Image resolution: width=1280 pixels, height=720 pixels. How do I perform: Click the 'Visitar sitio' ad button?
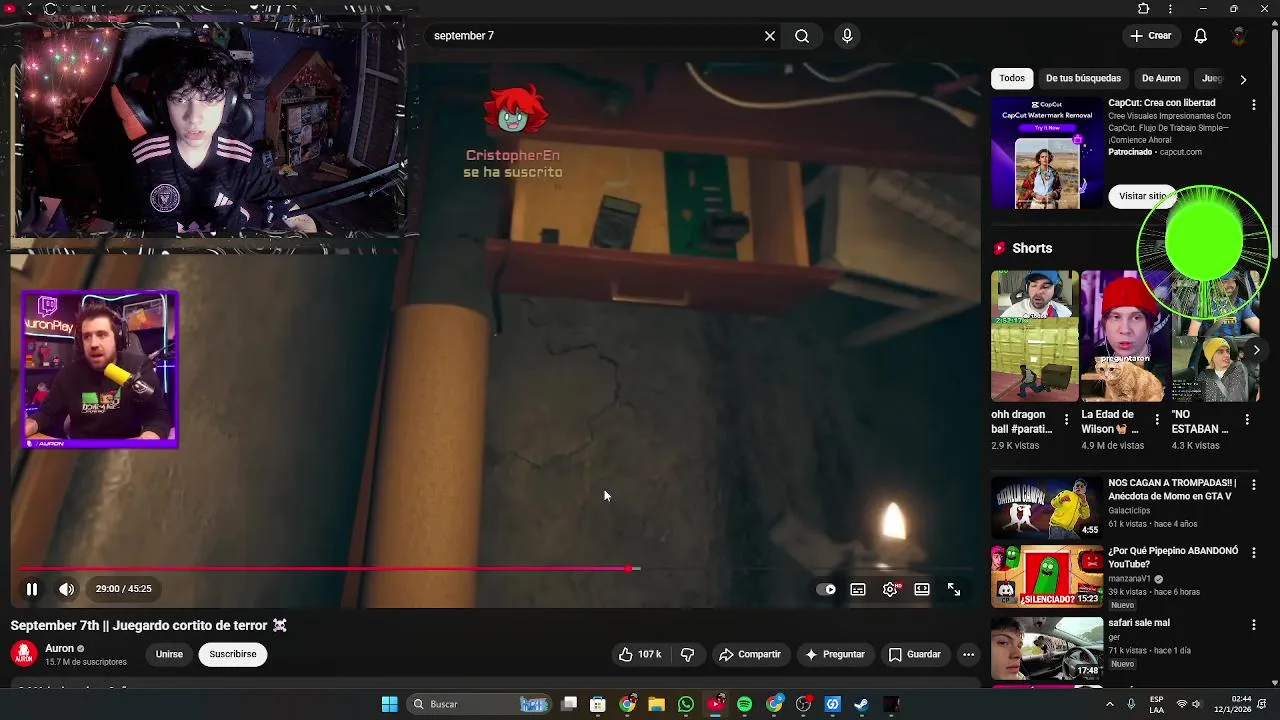click(x=1140, y=196)
